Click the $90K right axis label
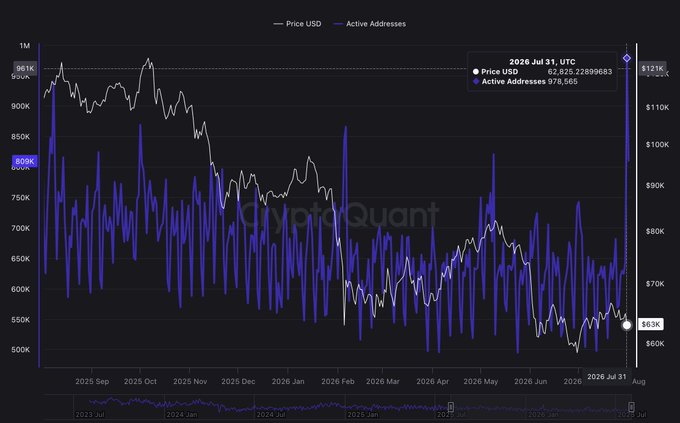Screen dimensions: 680x423 point(655,185)
